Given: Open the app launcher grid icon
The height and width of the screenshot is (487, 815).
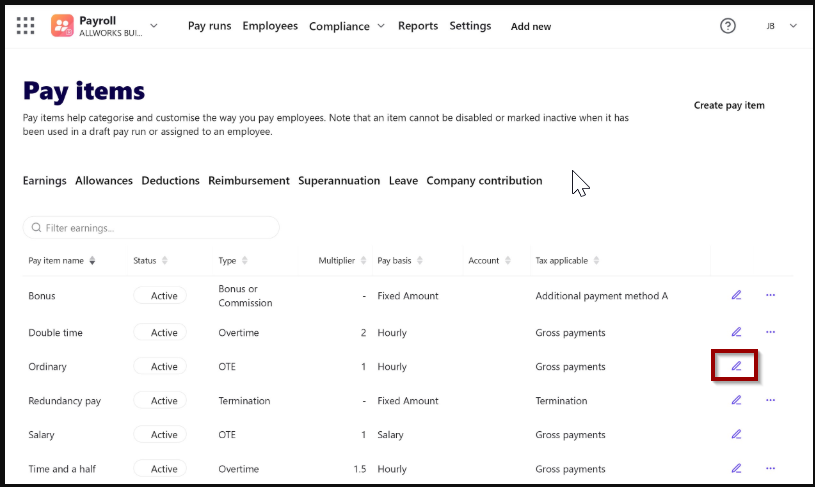Looking at the screenshot, I should (25, 25).
